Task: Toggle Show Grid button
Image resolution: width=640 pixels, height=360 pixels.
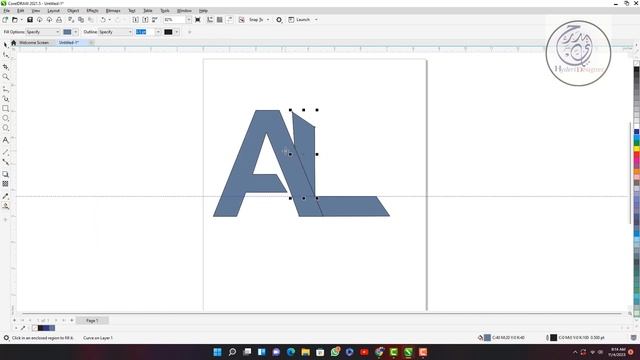Action: (x=220, y=20)
